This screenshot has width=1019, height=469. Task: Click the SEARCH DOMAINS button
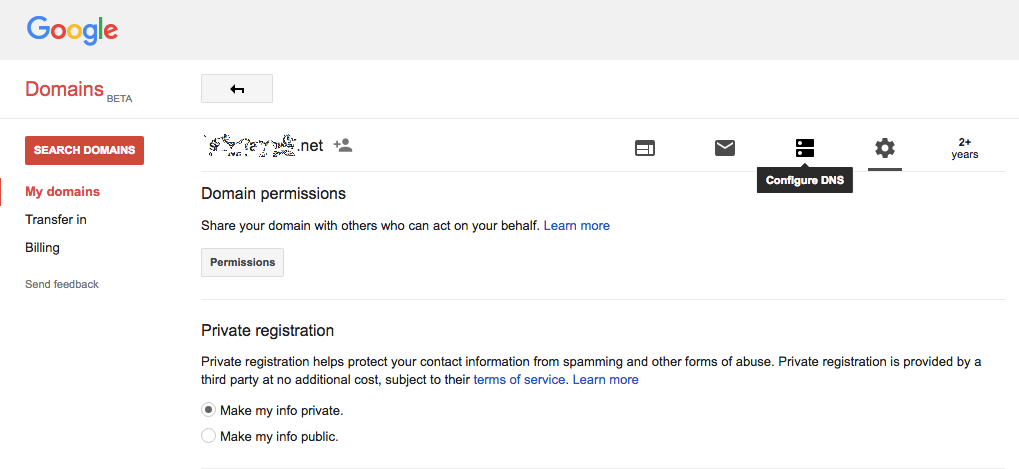click(84, 150)
